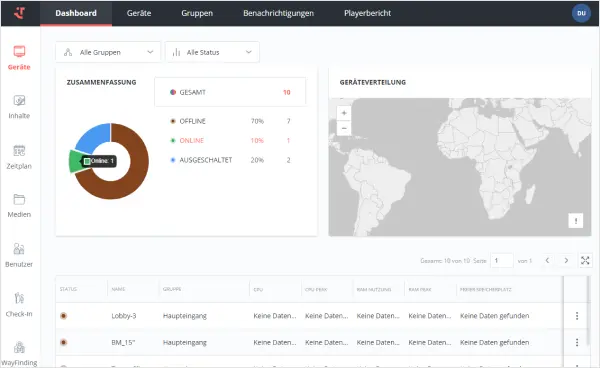Image resolution: width=600 pixels, height=368 pixels.
Task: Open the Inhalte sidebar section
Action: (19, 107)
